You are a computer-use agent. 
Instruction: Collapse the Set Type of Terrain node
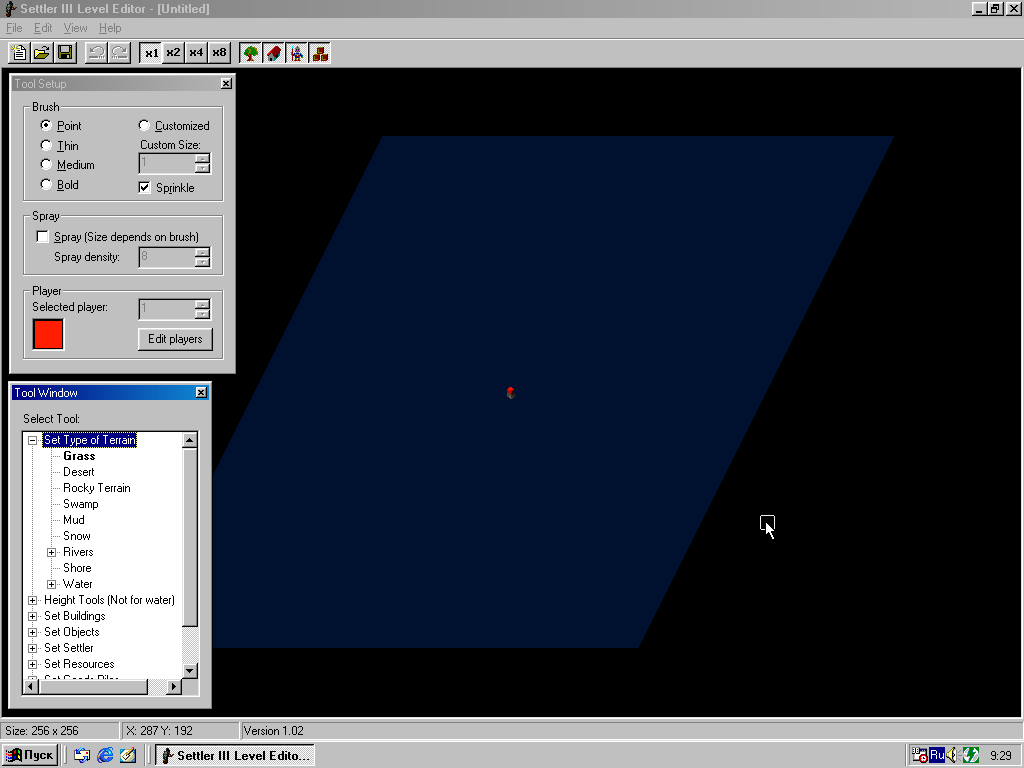pos(32,440)
